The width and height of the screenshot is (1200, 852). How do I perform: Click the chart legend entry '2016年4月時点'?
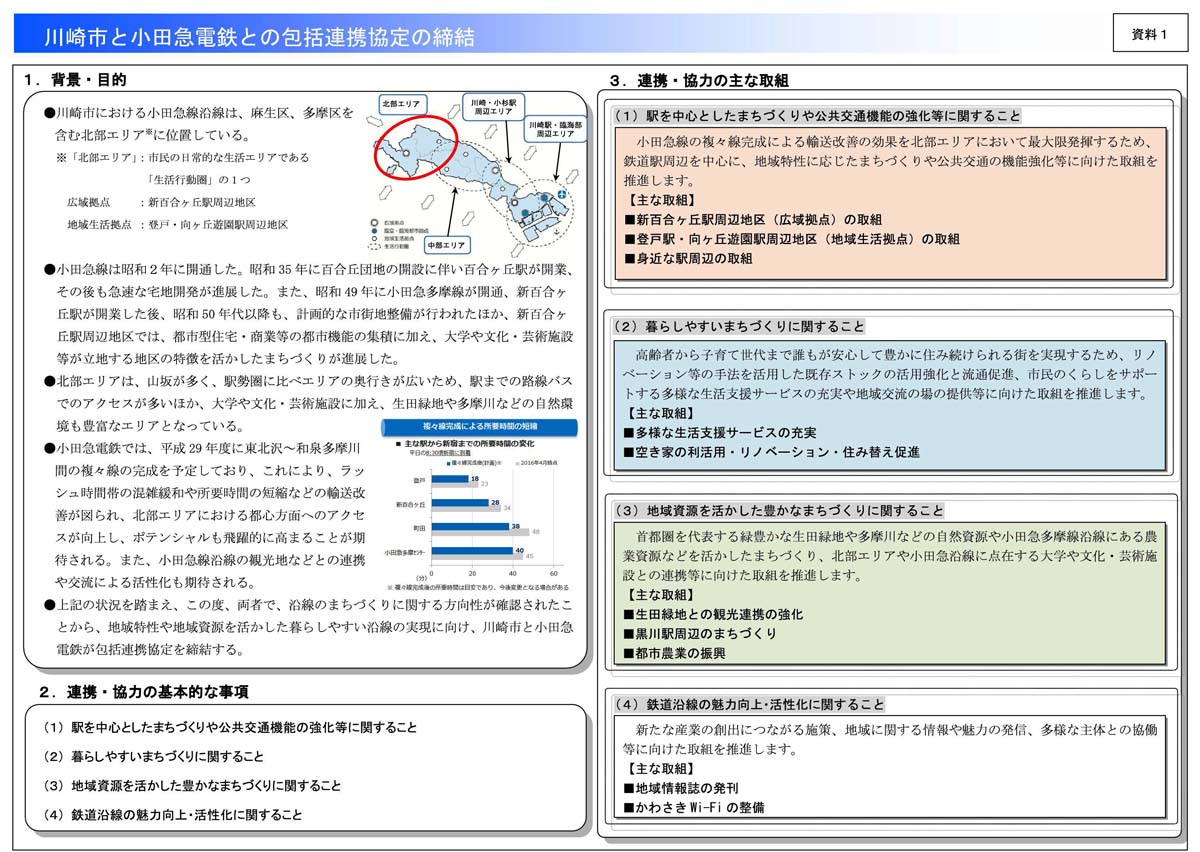537,463
